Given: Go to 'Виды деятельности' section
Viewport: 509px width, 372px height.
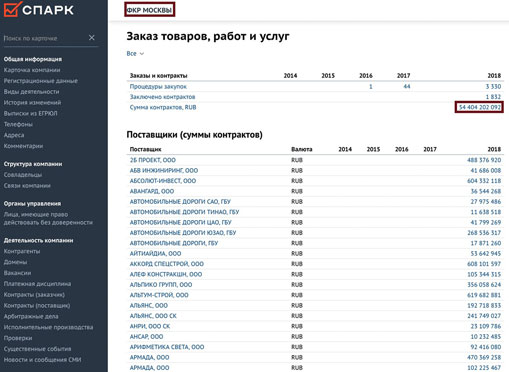Looking at the screenshot, I should click(x=31, y=92).
